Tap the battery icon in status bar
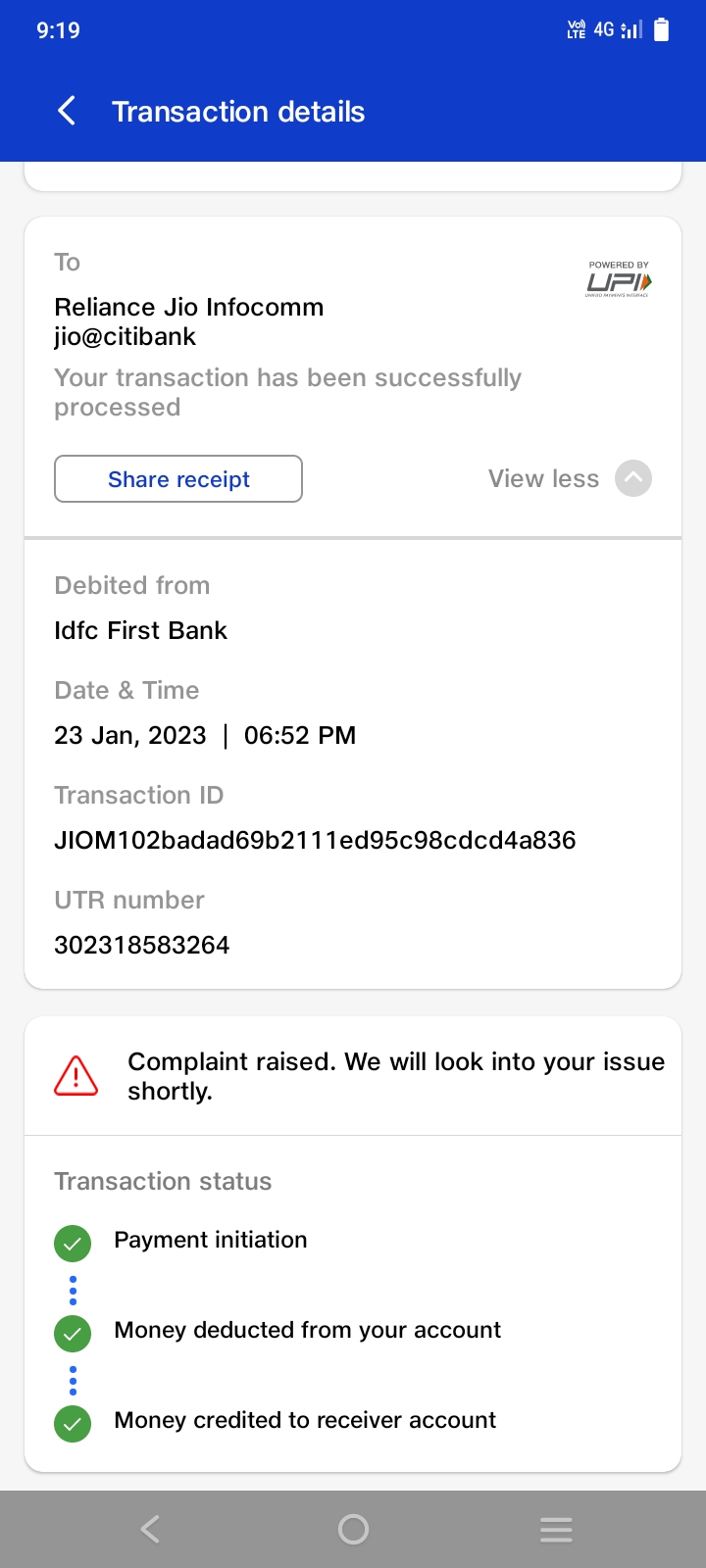Image resolution: width=706 pixels, height=1568 pixels. pos(662,30)
